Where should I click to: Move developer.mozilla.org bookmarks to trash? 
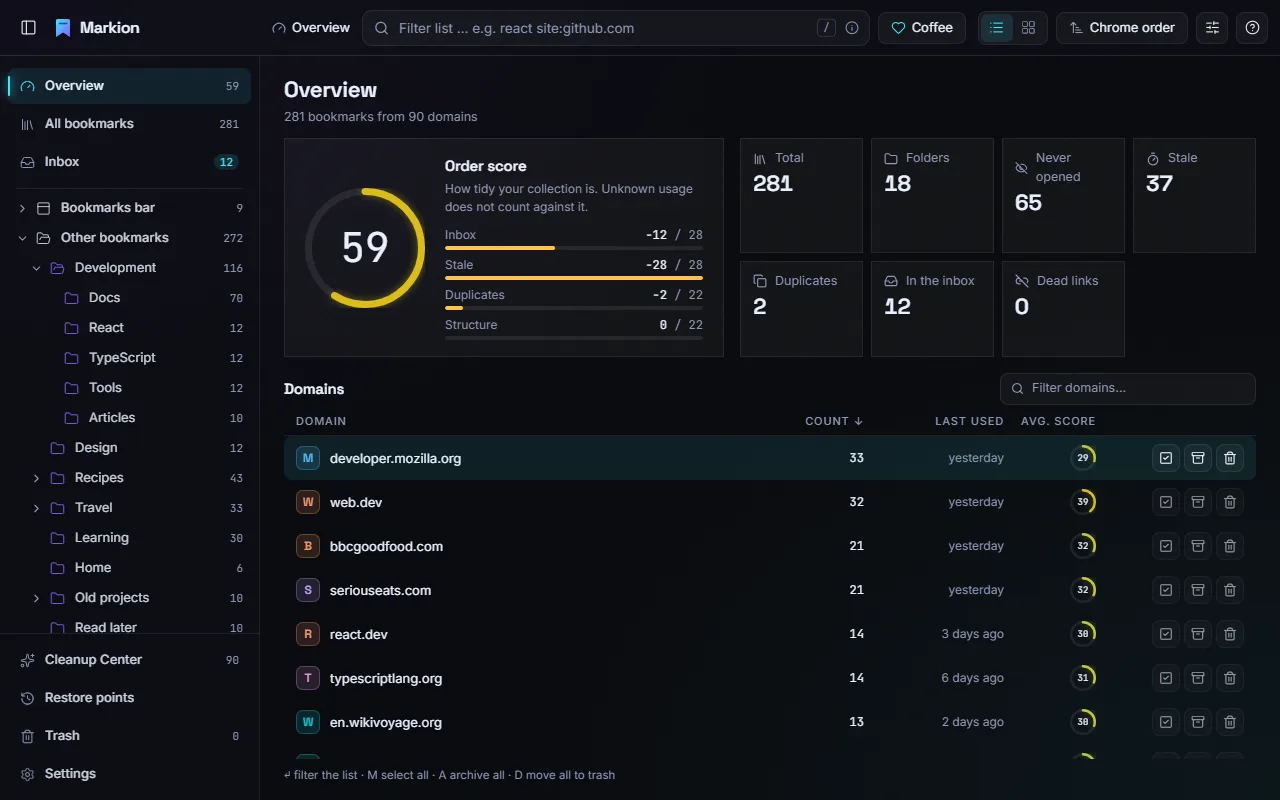point(1230,458)
